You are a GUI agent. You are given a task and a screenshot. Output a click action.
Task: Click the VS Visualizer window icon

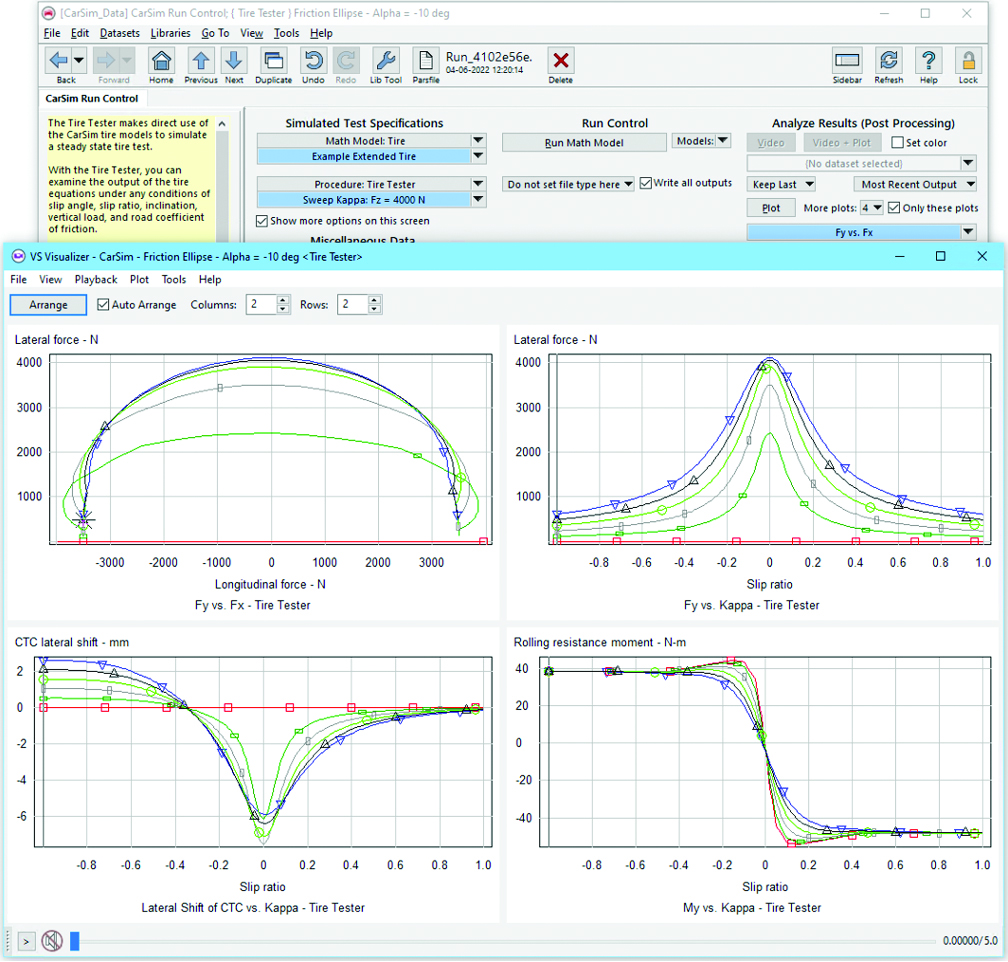pos(19,257)
